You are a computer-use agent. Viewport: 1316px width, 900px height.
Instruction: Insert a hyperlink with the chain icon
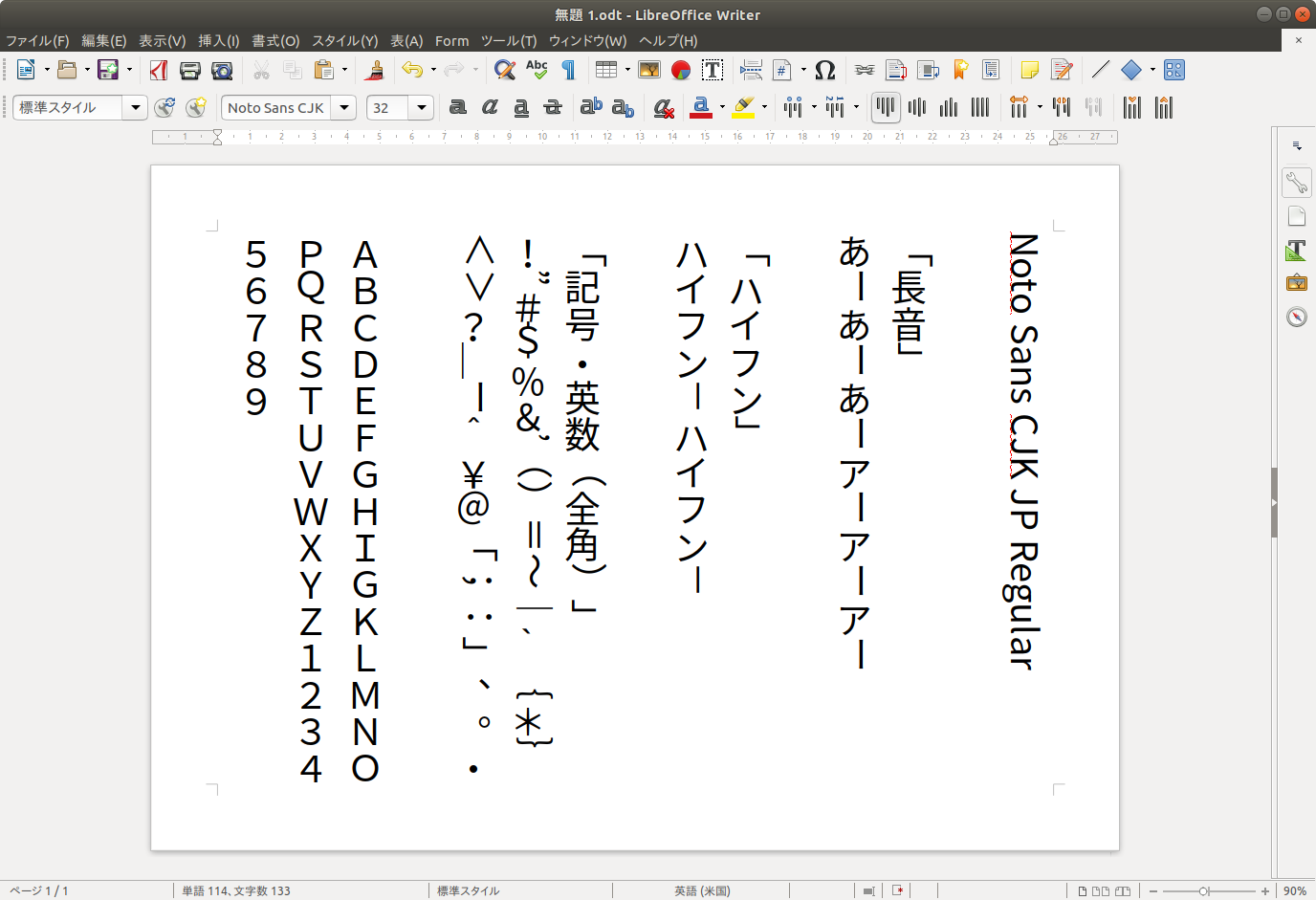pos(865,70)
